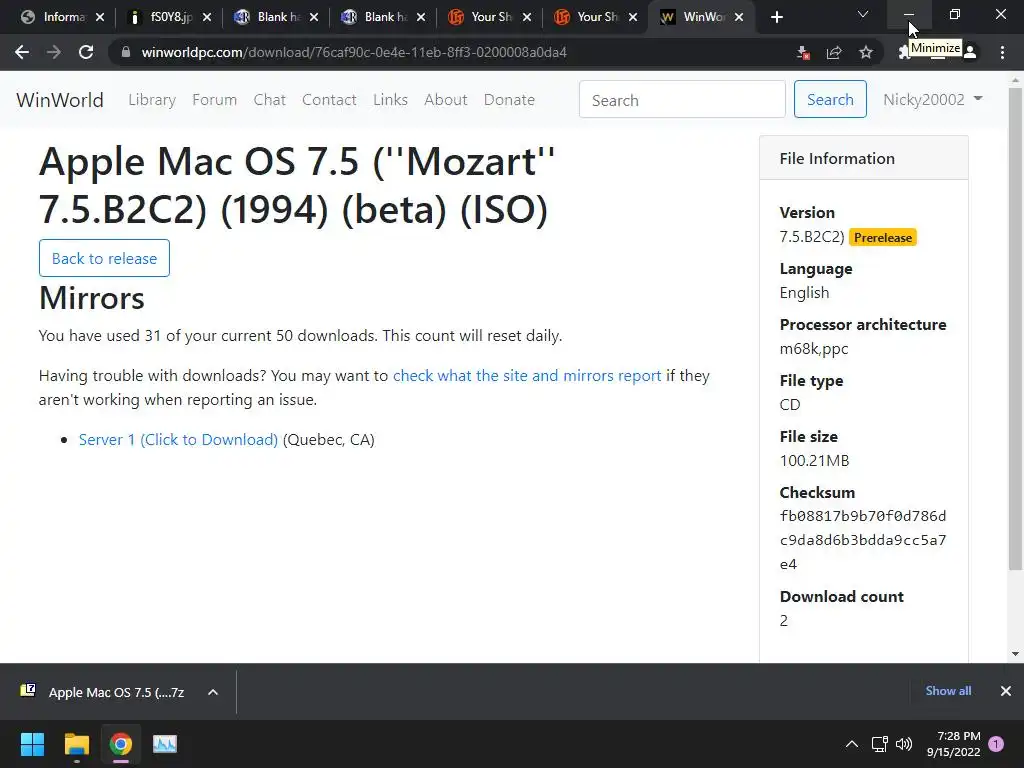Open the Chat nav link

pos(270,100)
